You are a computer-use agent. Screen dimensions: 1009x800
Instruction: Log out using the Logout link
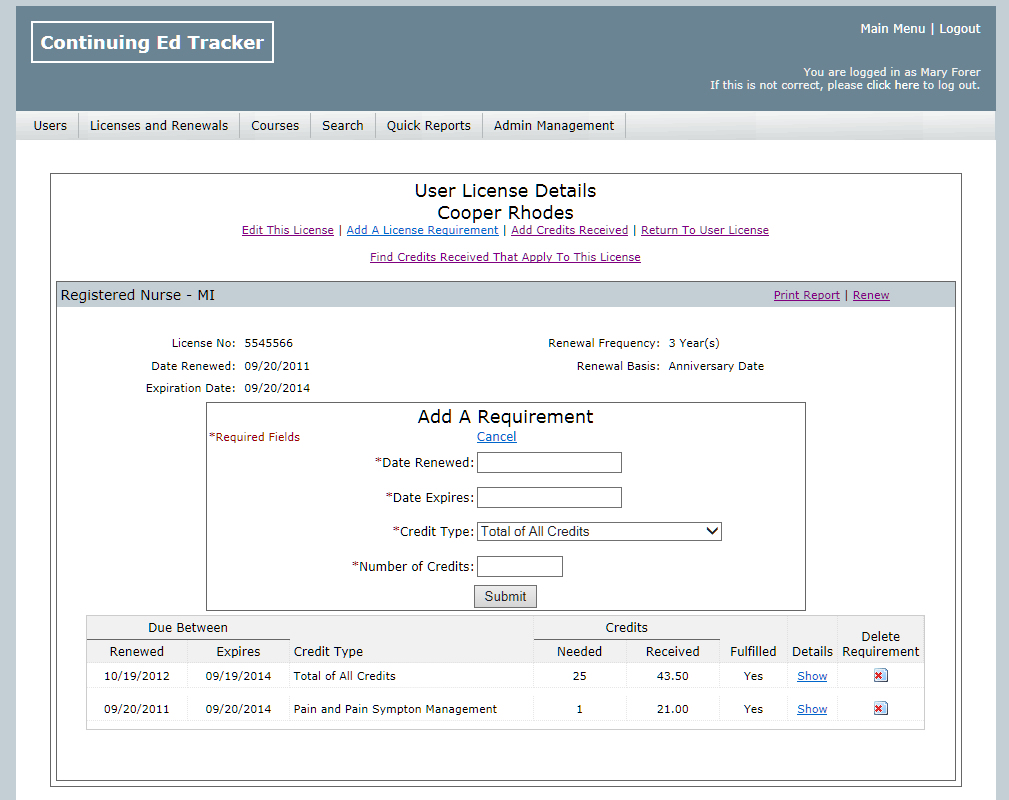[x=959, y=29]
